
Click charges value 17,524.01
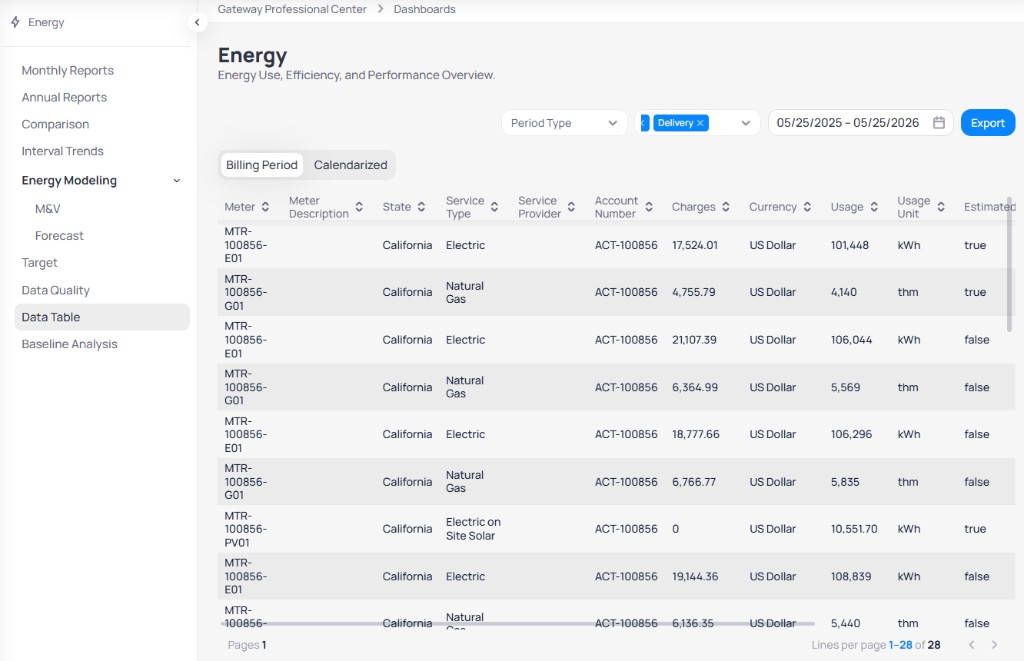click(695, 245)
